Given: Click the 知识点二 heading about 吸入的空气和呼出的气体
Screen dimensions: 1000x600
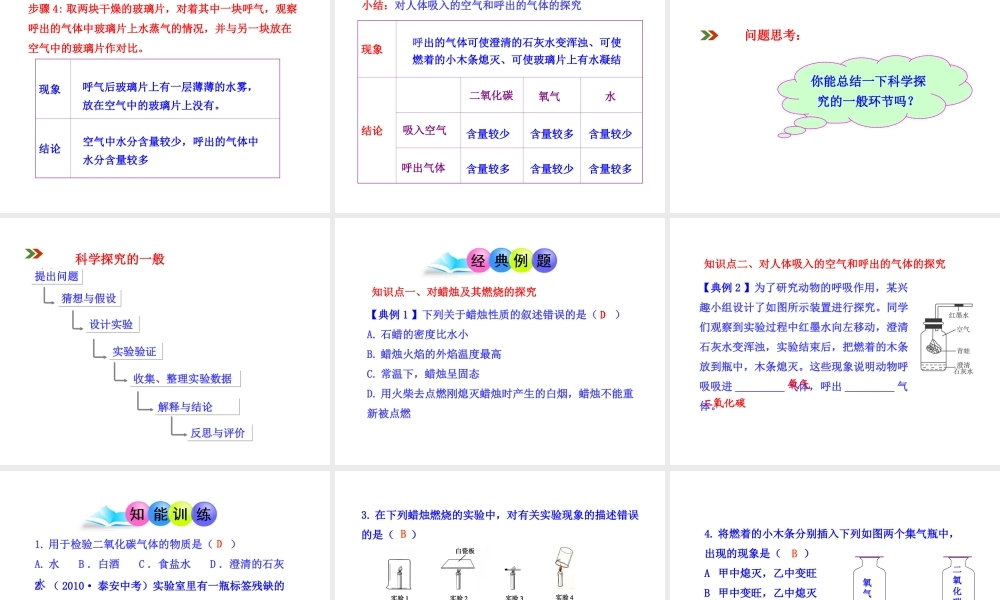Looking at the screenshot, I should click(x=825, y=263).
